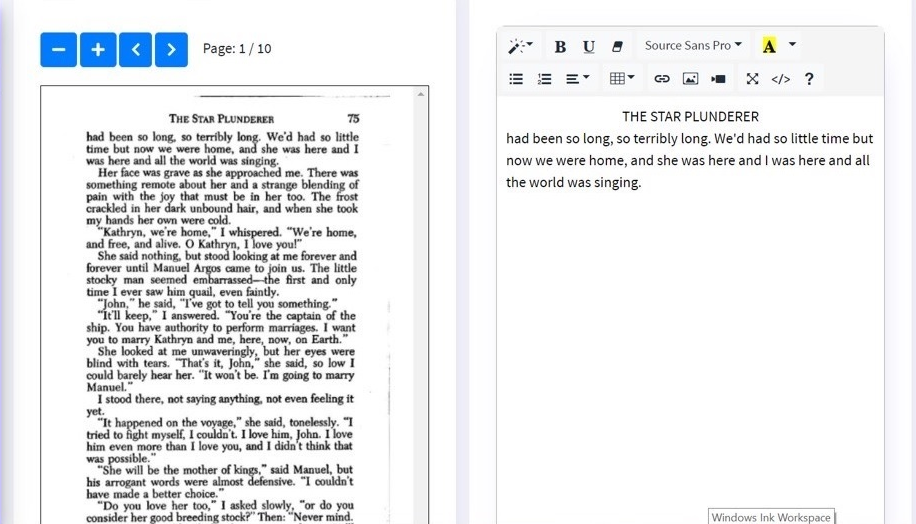
Task: Click after 'the world was singing.' in editor
Action: click(x=643, y=183)
